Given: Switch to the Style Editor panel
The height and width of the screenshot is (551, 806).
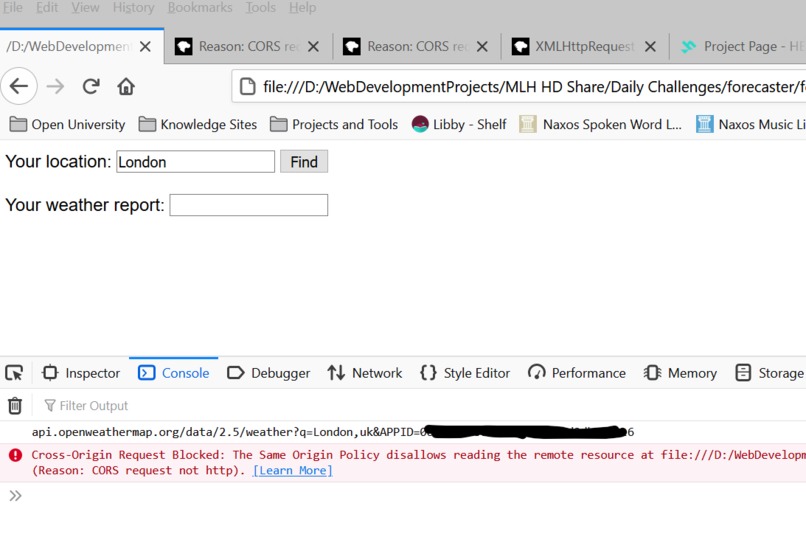Looking at the screenshot, I should (465, 373).
